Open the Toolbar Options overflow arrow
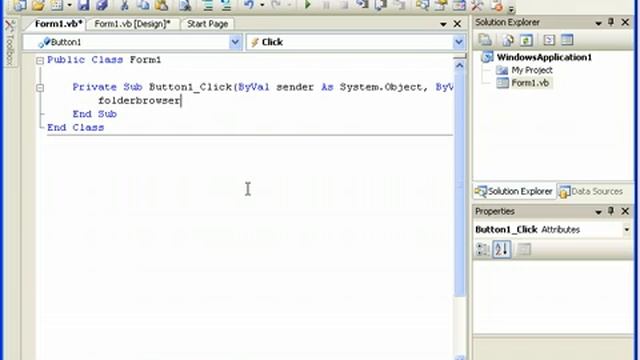 tap(511, 8)
